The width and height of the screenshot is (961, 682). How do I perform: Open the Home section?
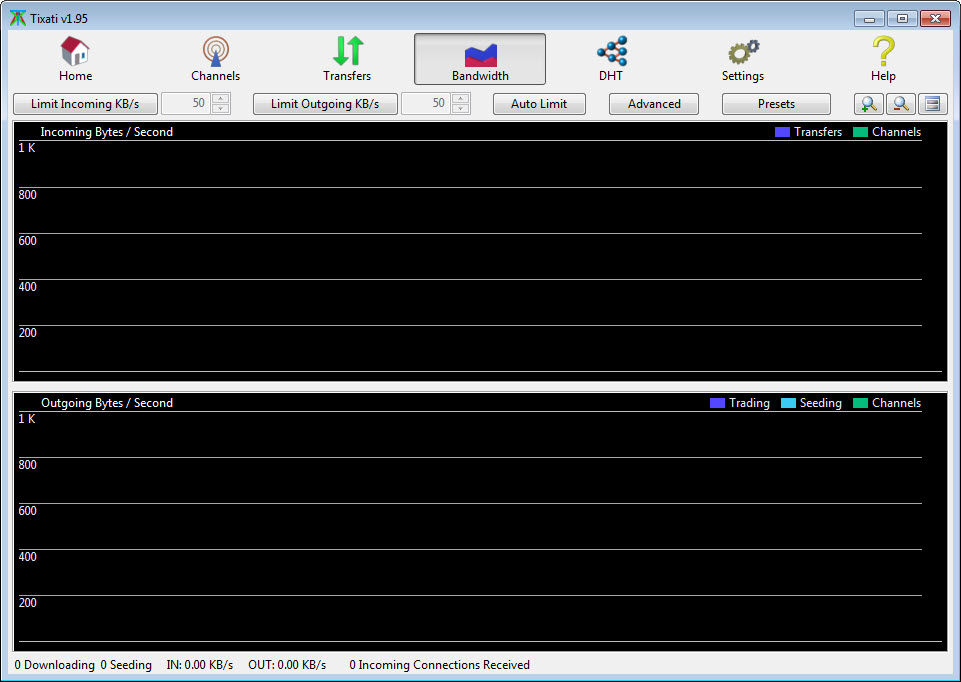click(x=75, y=59)
